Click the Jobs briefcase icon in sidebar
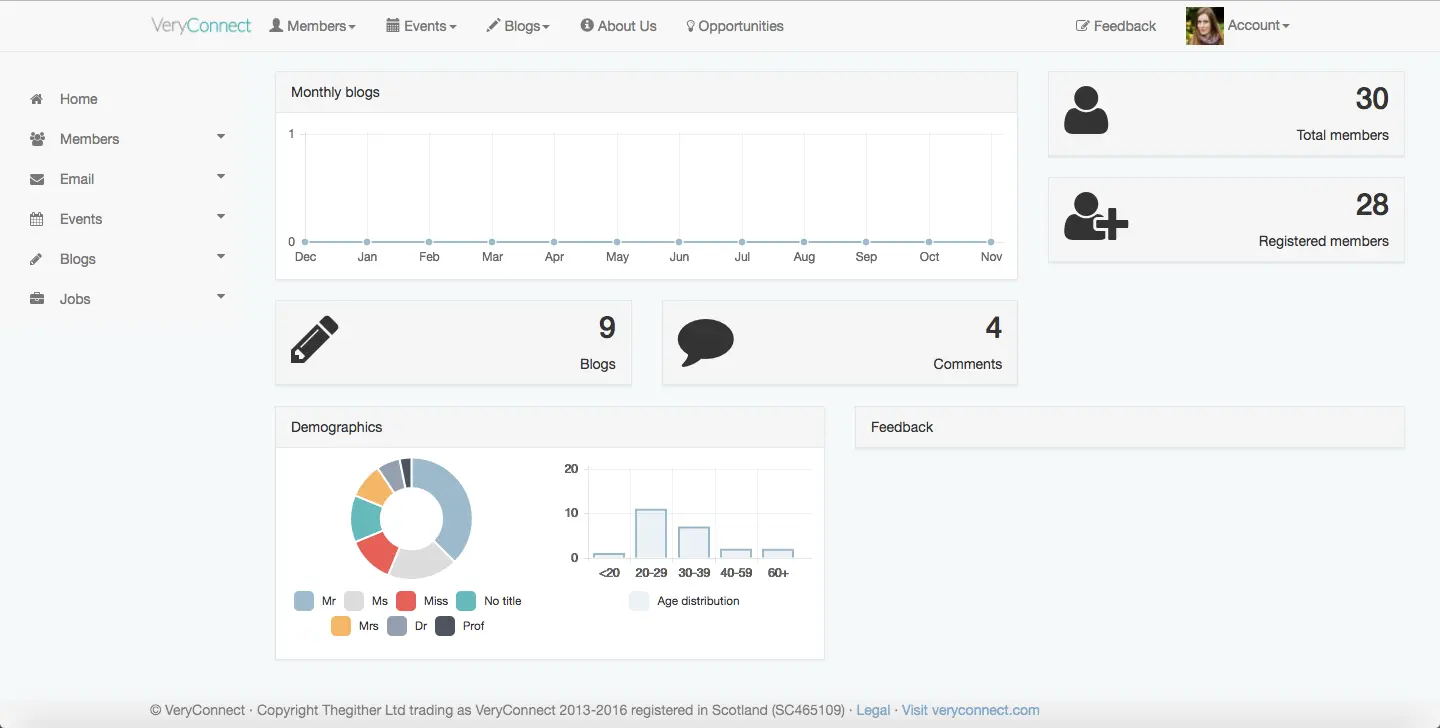Screen dimensions: 1440x728 coord(37,299)
